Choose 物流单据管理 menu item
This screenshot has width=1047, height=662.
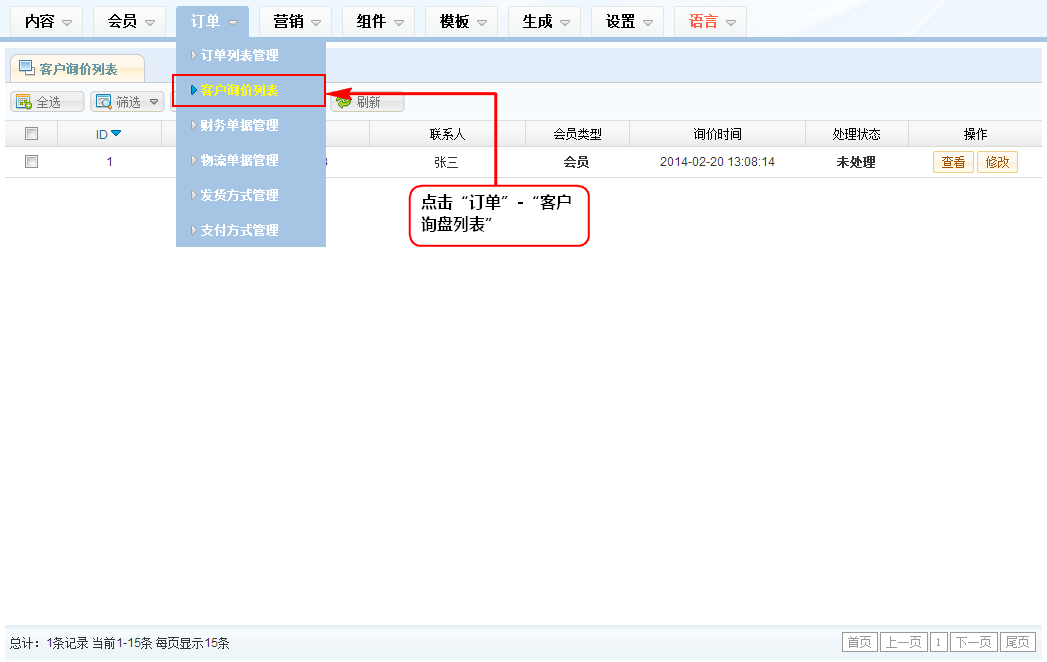[240, 160]
